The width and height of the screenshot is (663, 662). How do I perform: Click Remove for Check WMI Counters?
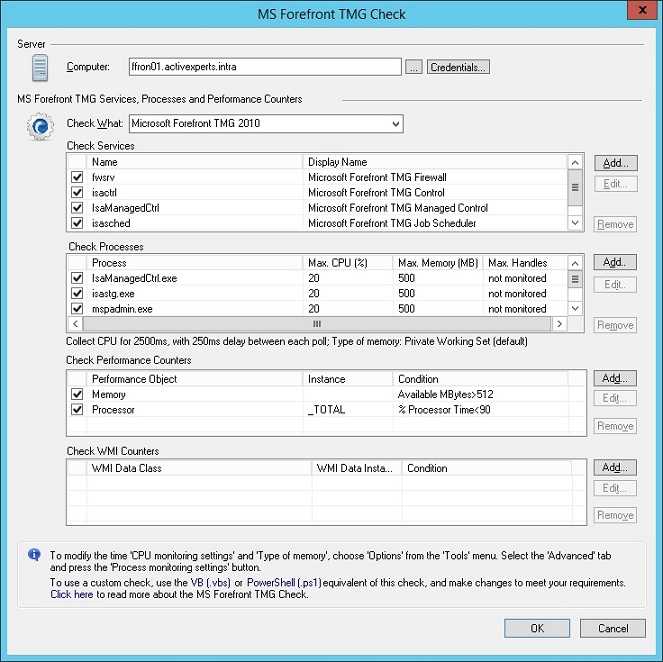[615, 515]
